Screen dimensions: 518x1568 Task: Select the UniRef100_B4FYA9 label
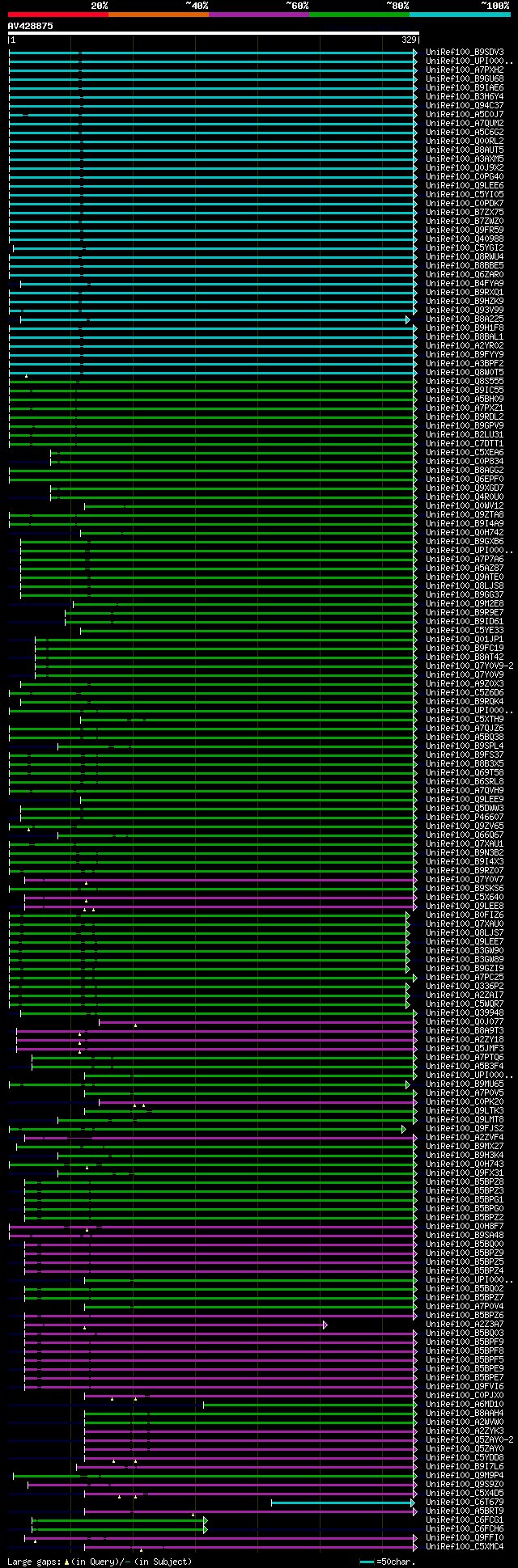pos(465,283)
